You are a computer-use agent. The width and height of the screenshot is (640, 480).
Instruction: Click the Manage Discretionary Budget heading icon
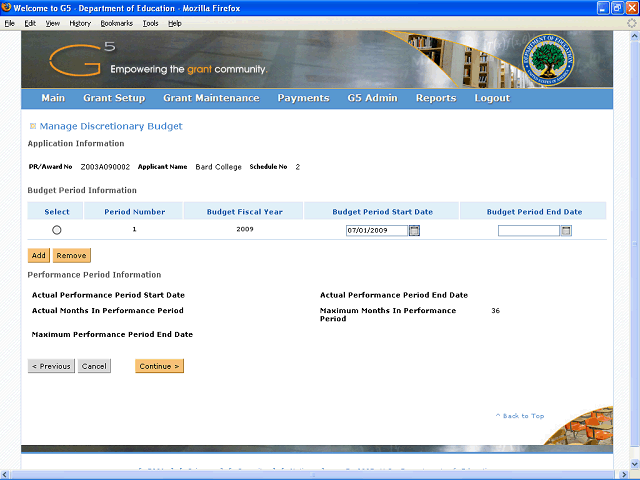click(x=33, y=126)
